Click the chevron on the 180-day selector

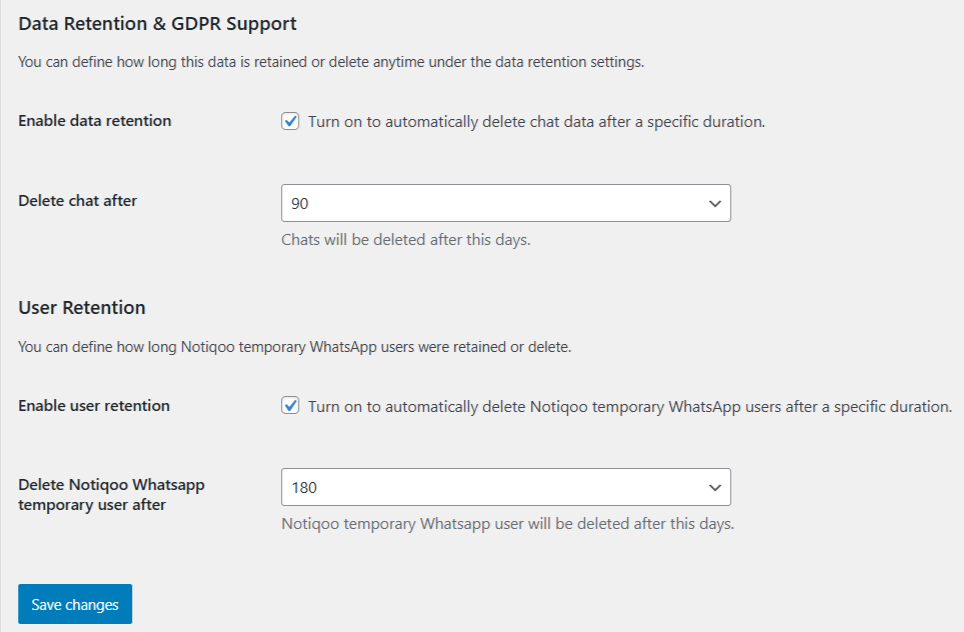[715, 487]
